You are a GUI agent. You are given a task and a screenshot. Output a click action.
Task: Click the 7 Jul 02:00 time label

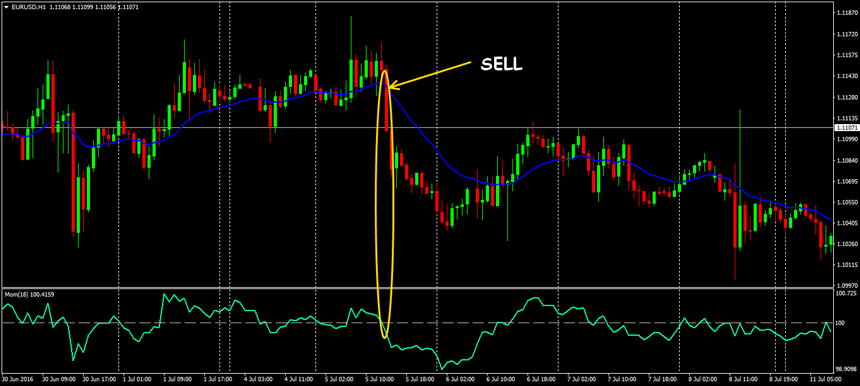[x=582, y=378]
